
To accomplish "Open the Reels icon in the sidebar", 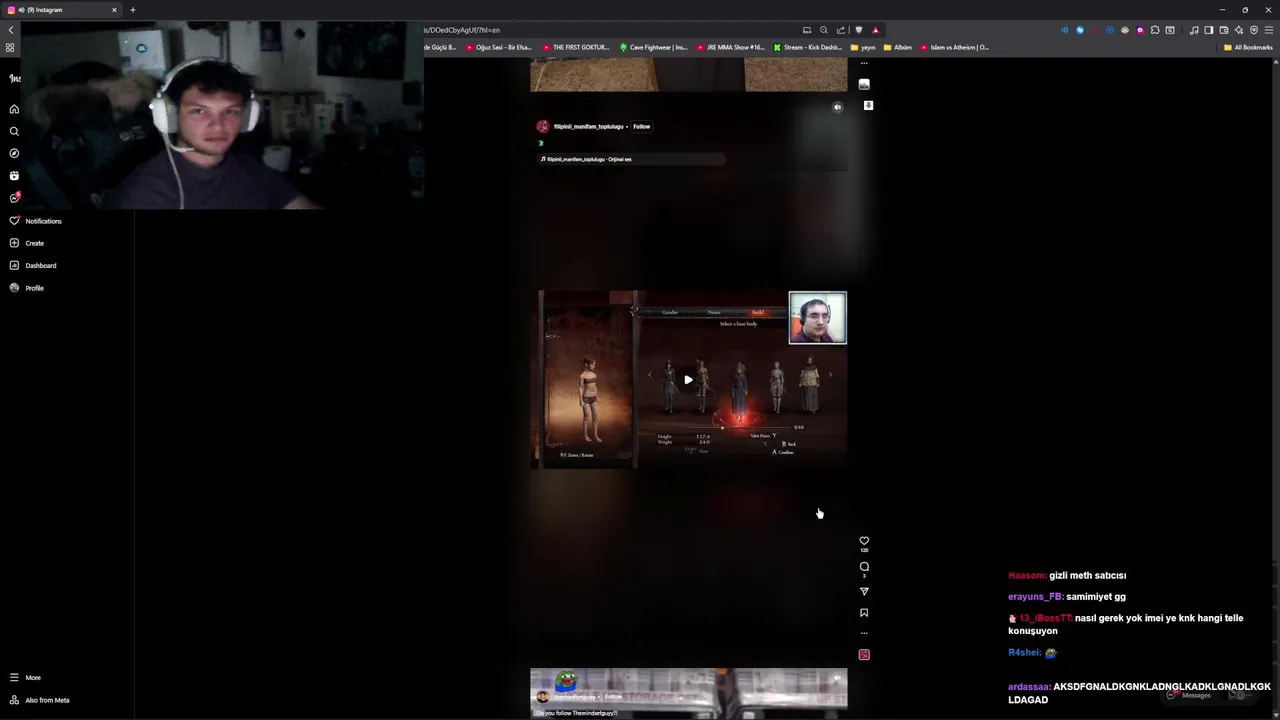I will [x=14, y=175].
